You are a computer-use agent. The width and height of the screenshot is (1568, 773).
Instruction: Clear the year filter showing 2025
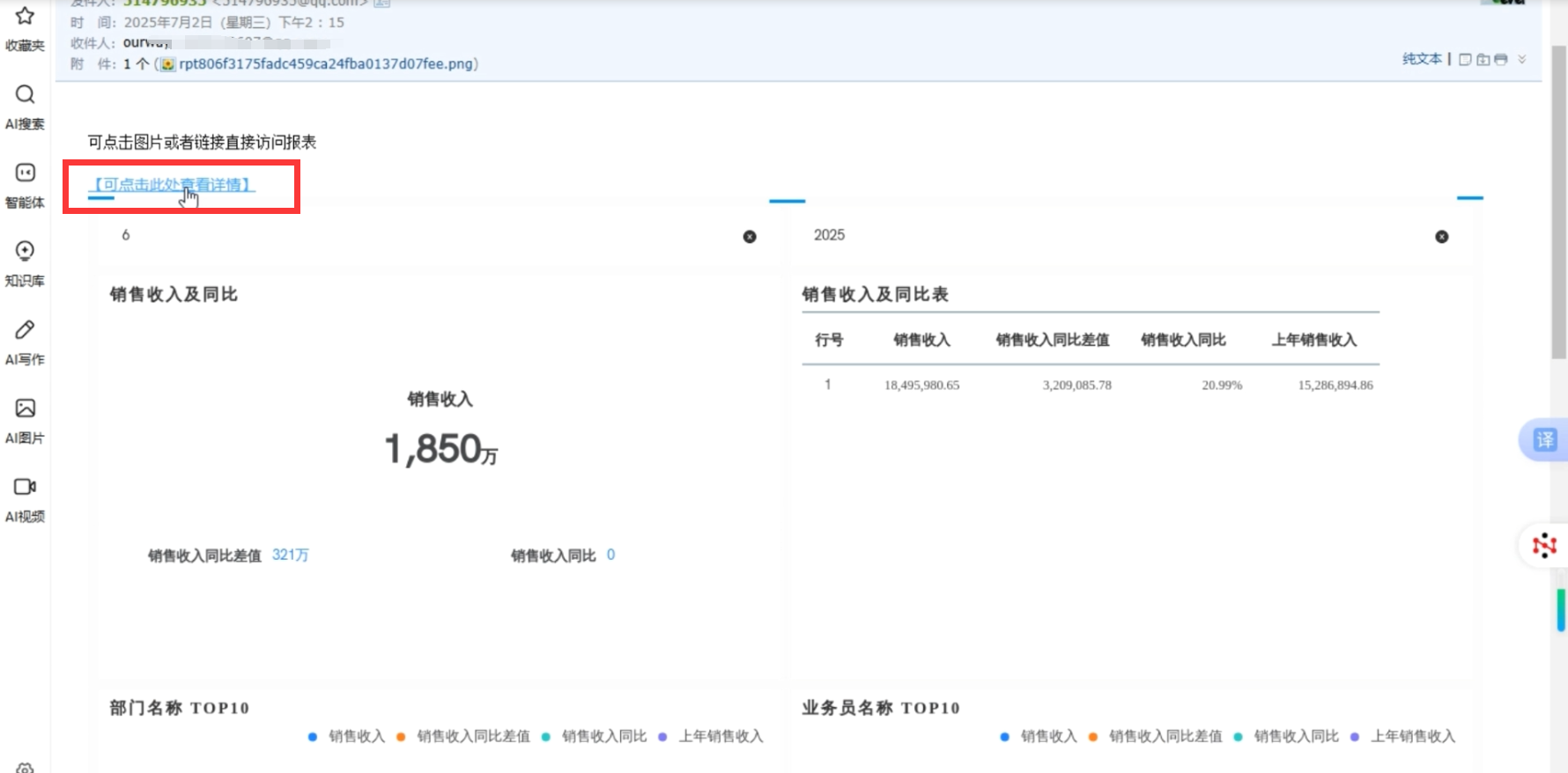click(1442, 237)
